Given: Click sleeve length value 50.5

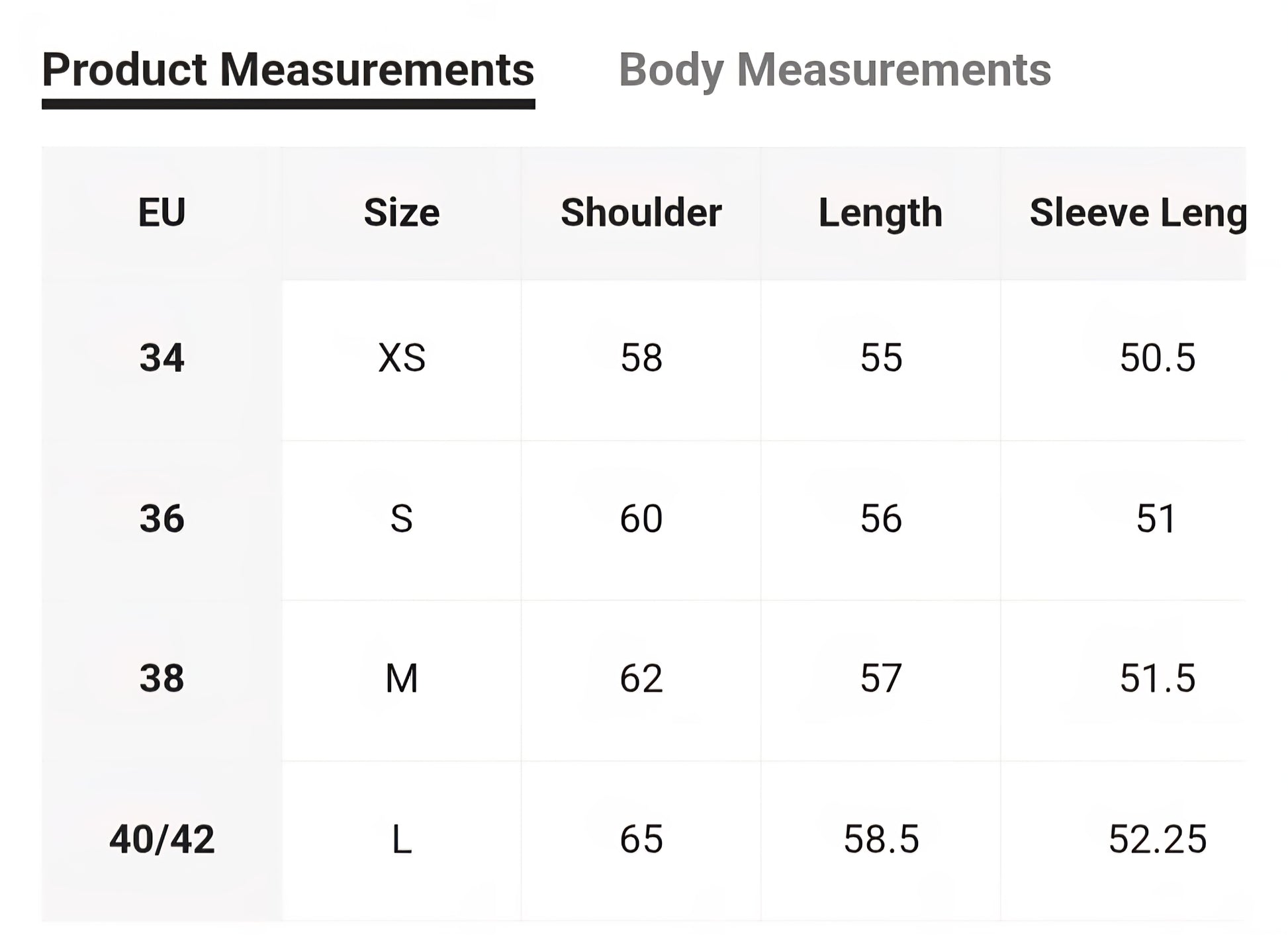Looking at the screenshot, I should coord(1157,359).
